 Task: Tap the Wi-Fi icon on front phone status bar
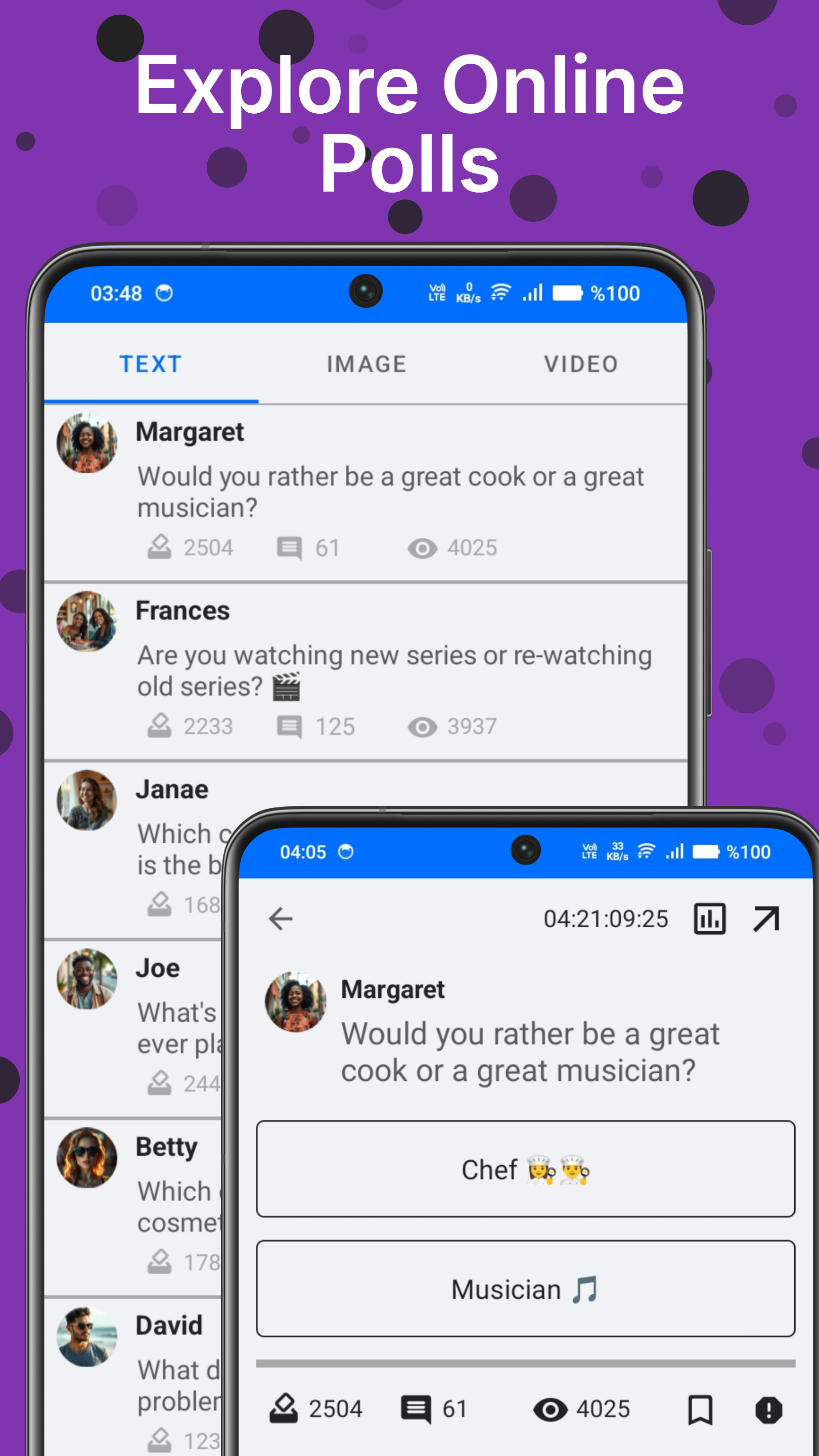tap(646, 851)
